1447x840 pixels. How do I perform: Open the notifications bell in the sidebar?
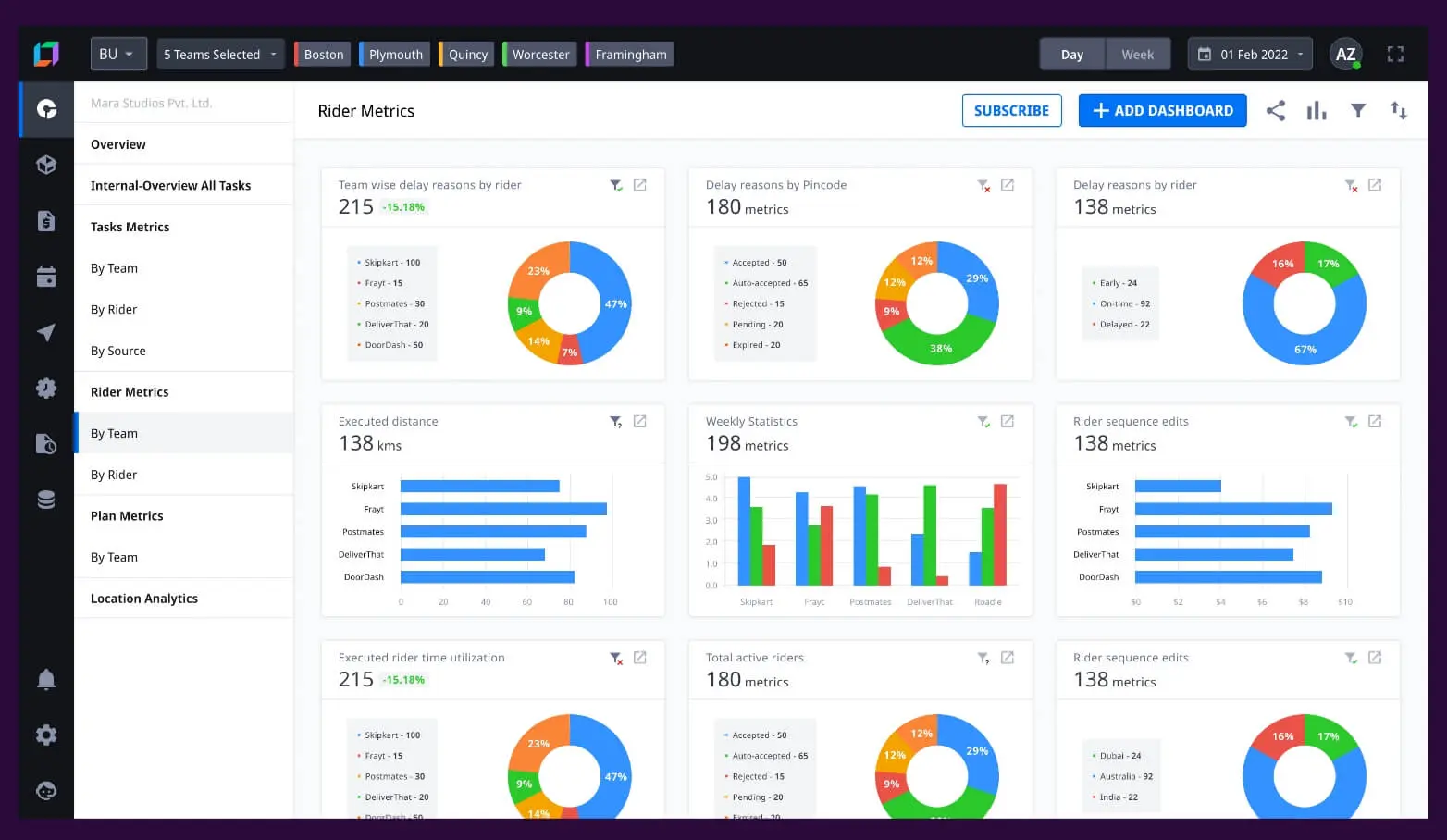pos(46,679)
